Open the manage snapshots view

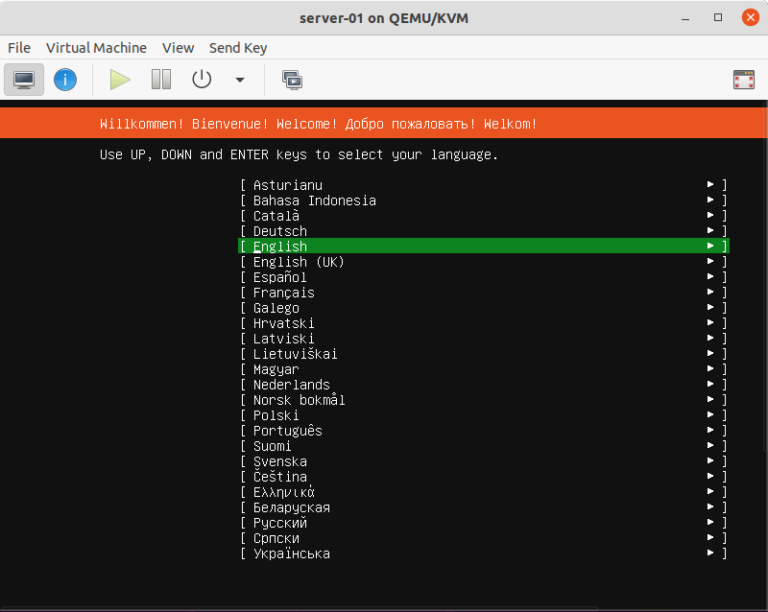292,80
